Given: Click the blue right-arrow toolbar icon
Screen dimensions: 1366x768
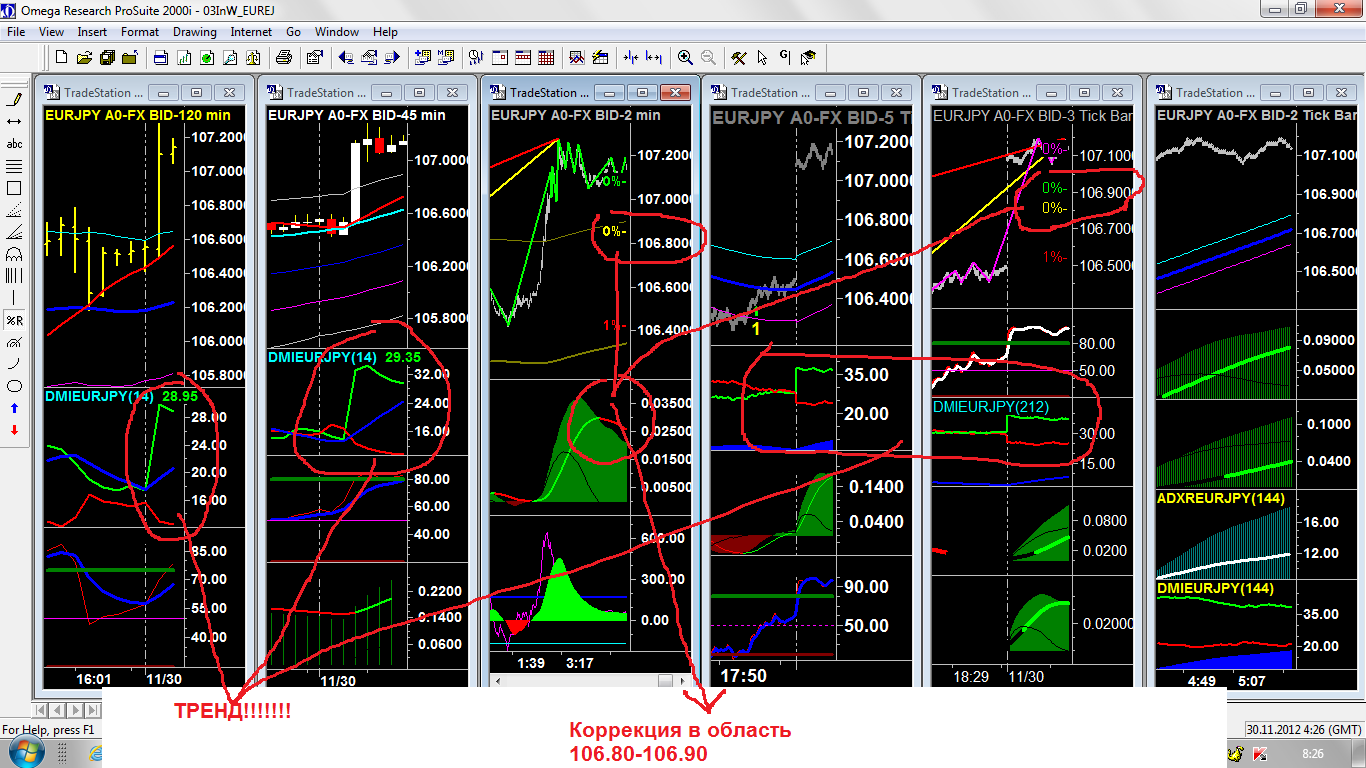Looking at the screenshot, I should pos(393,57).
